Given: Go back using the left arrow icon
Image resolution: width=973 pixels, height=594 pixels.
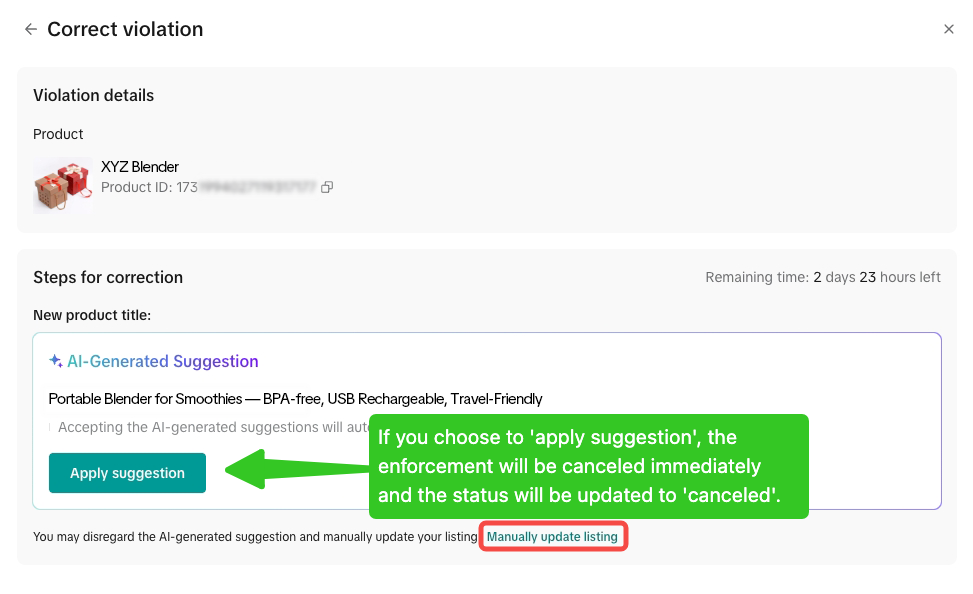Looking at the screenshot, I should point(31,29).
